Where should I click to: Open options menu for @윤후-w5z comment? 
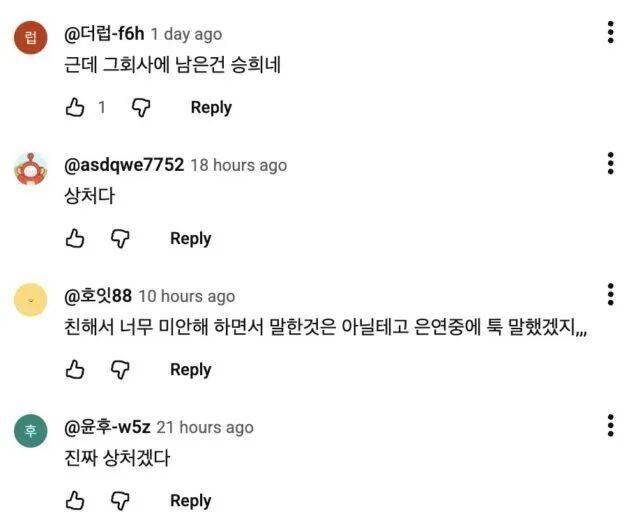[x=610, y=426]
